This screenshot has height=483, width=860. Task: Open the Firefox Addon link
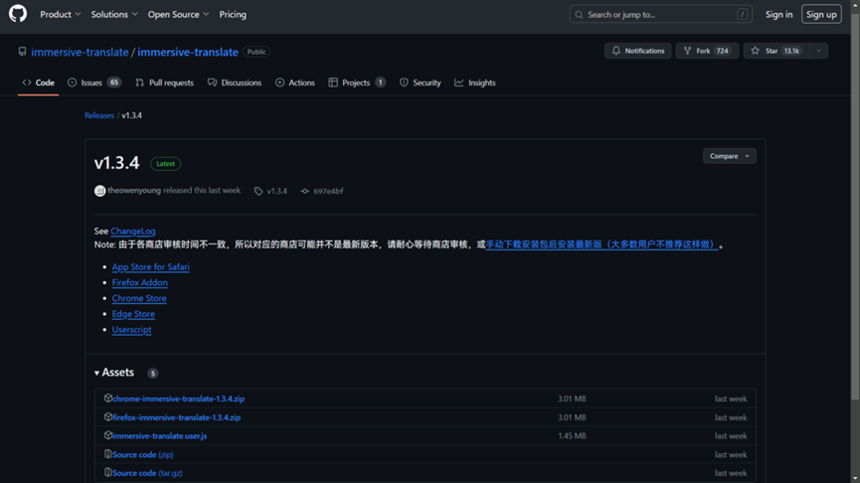(x=140, y=283)
